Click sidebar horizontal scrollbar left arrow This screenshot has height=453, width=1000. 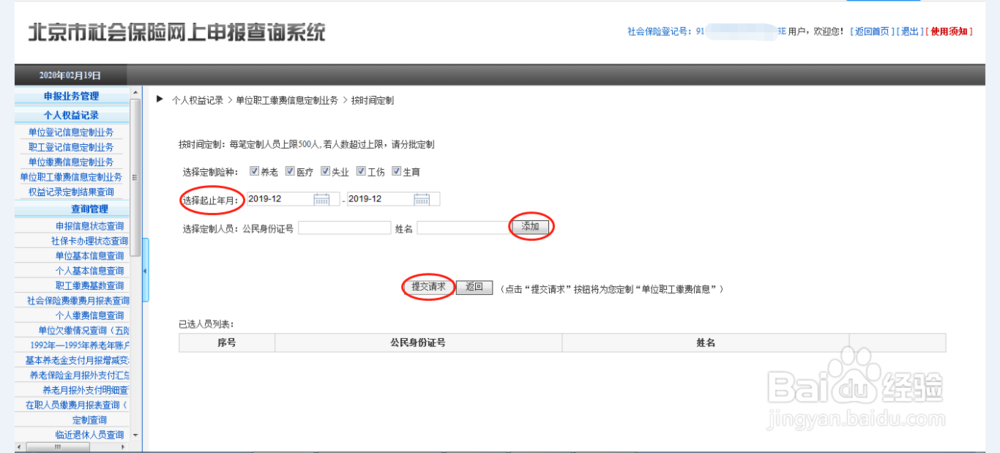(20, 446)
